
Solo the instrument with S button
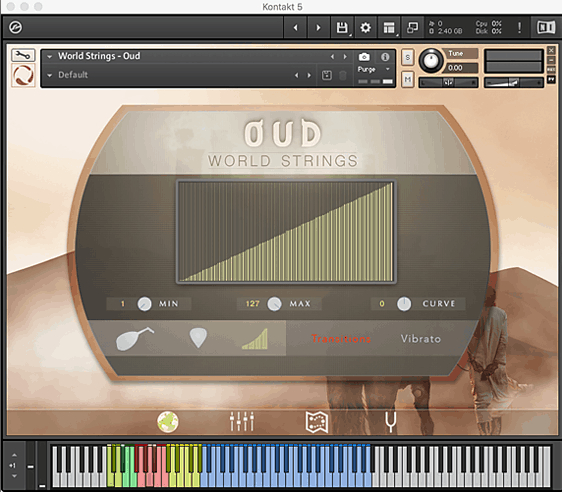click(408, 58)
